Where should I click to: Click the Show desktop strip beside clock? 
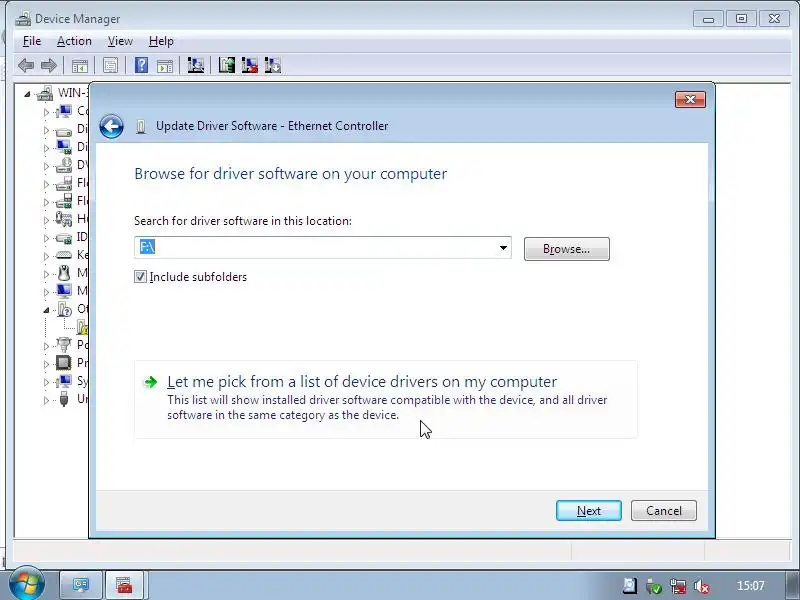792,585
